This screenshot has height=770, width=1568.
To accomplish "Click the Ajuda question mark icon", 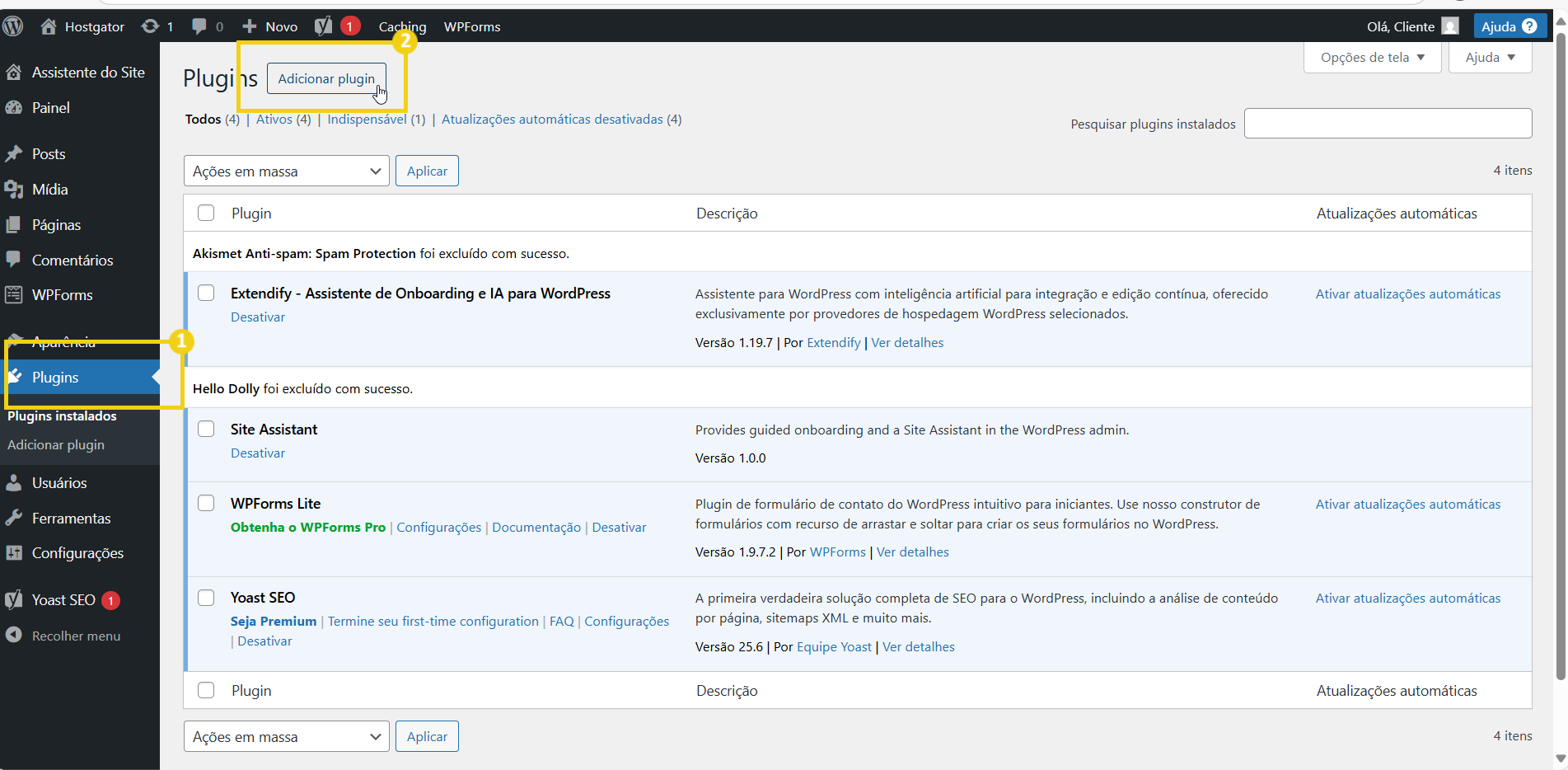I will [x=1529, y=26].
